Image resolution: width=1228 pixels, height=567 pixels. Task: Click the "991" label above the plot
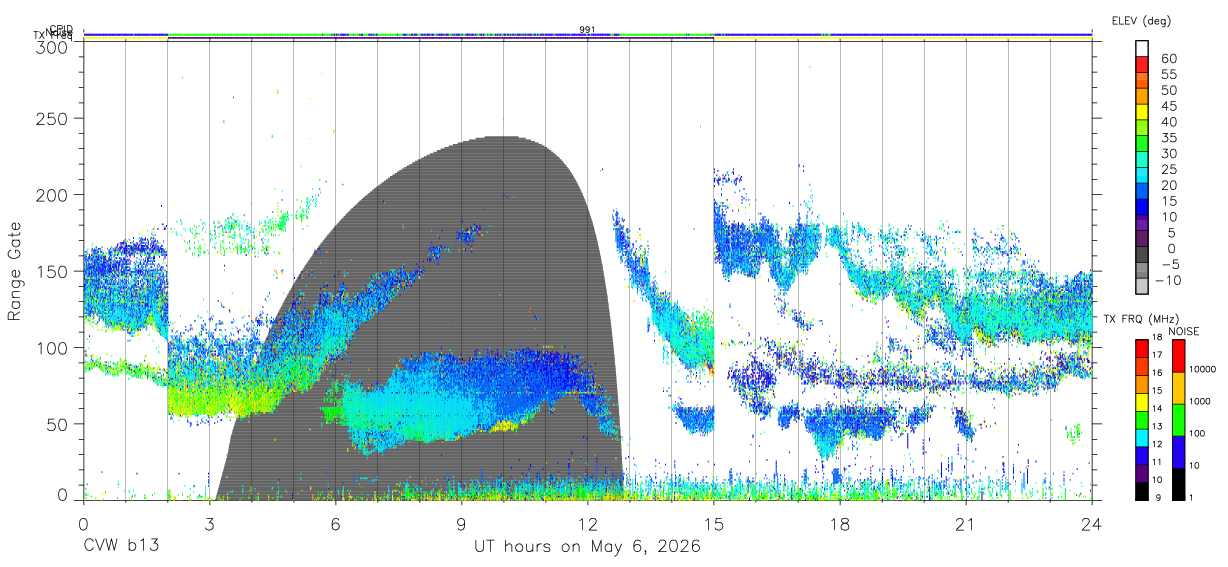coord(588,30)
